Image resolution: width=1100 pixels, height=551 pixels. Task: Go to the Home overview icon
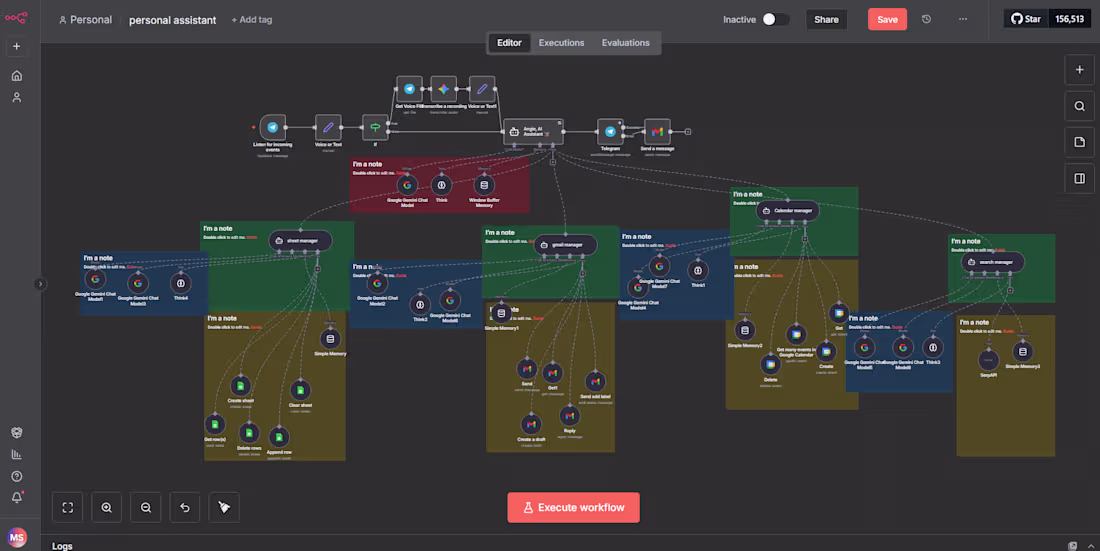(x=17, y=76)
